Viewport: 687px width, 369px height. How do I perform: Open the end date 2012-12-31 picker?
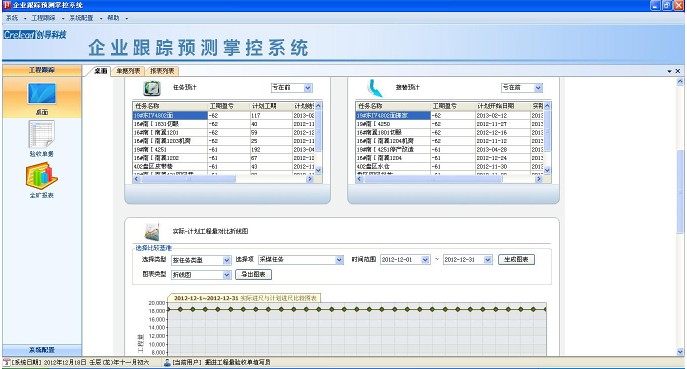pos(488,260)
